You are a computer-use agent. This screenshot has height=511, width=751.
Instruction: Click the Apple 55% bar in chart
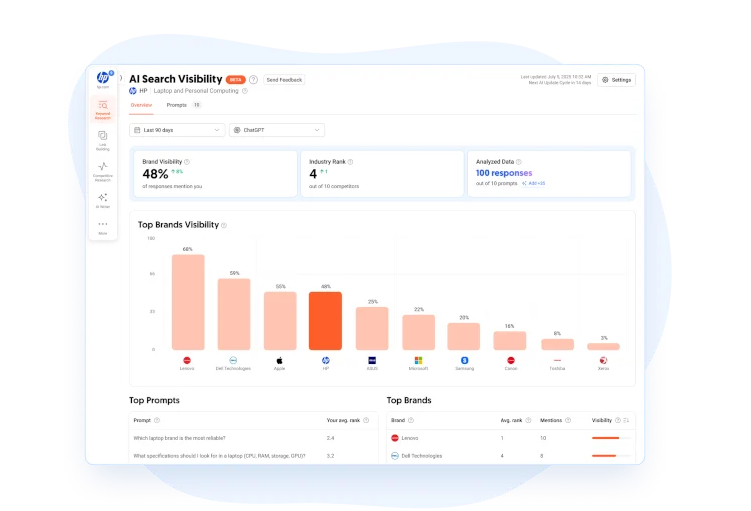pyautogui.click(x=280, y=321)
